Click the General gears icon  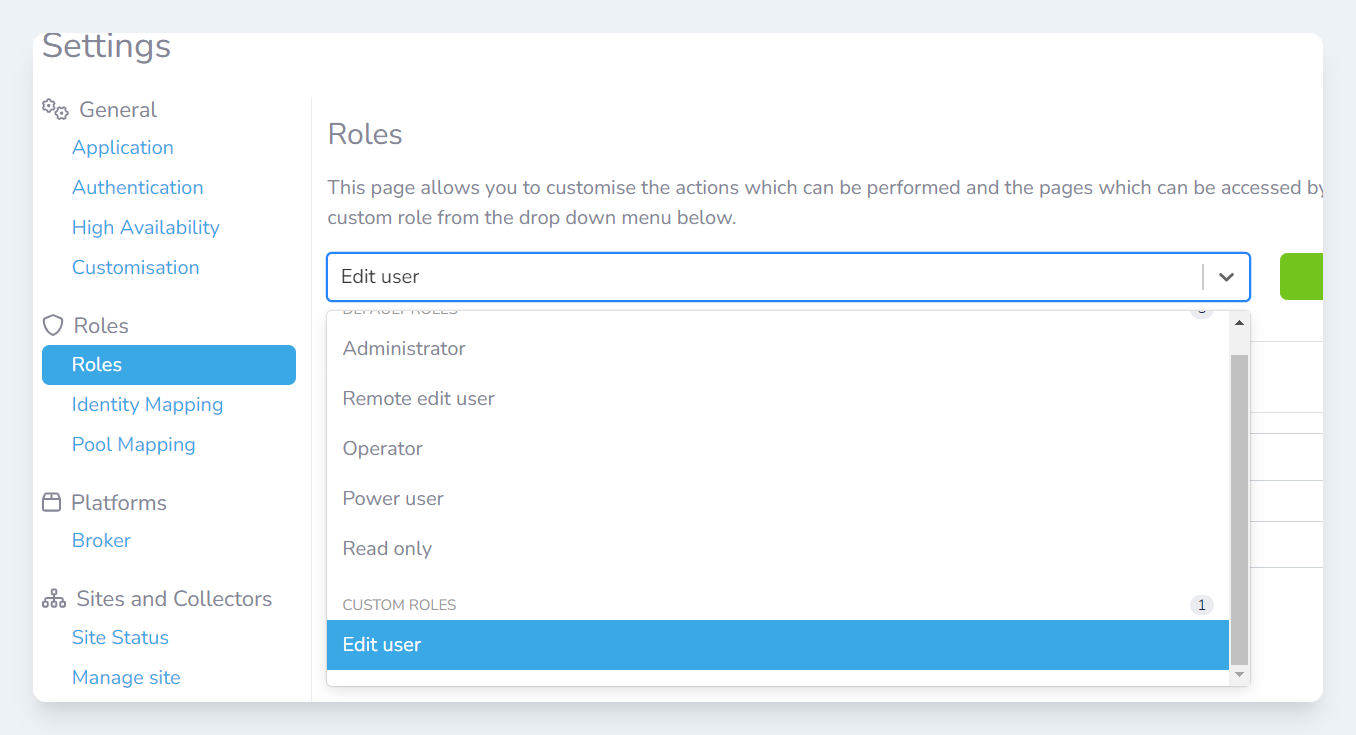(x=55, y=109)
